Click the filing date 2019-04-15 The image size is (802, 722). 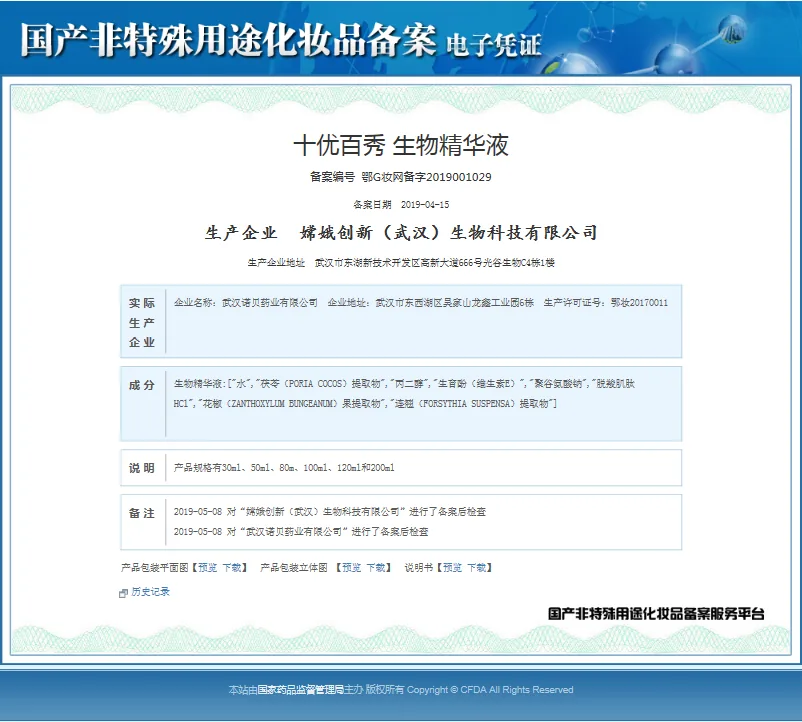pos(425,205)
